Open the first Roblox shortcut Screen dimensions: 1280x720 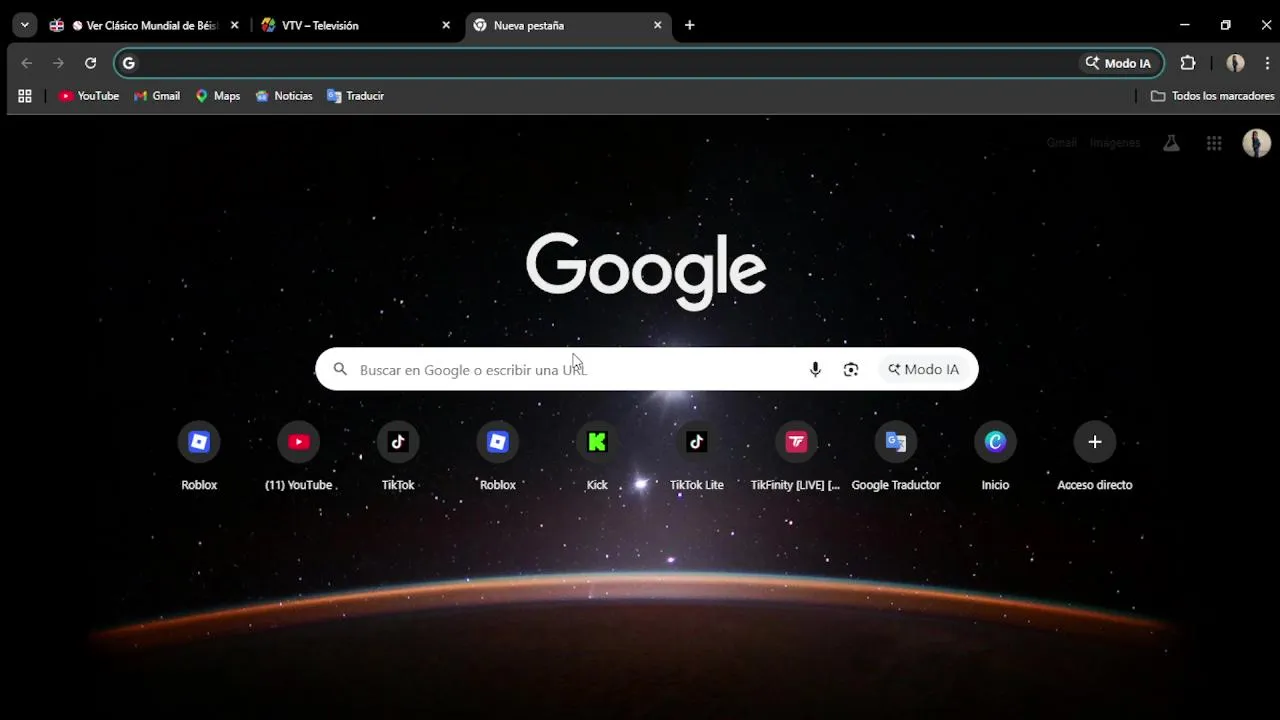coord(199,456)
